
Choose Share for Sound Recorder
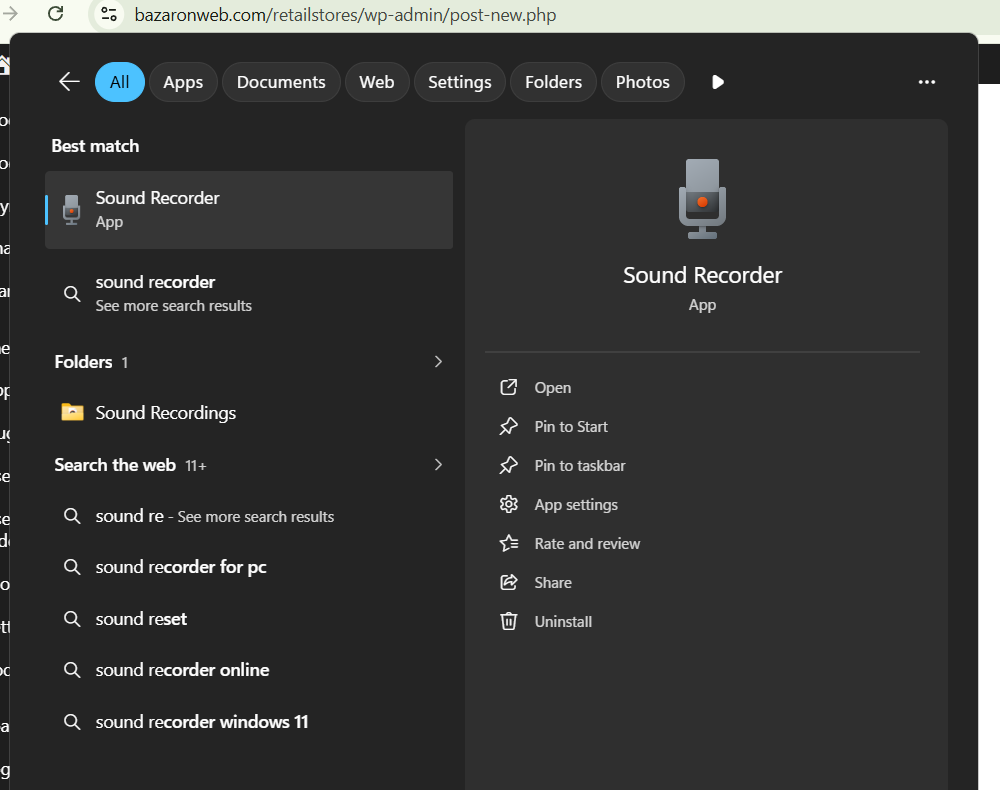click(552, 582)
